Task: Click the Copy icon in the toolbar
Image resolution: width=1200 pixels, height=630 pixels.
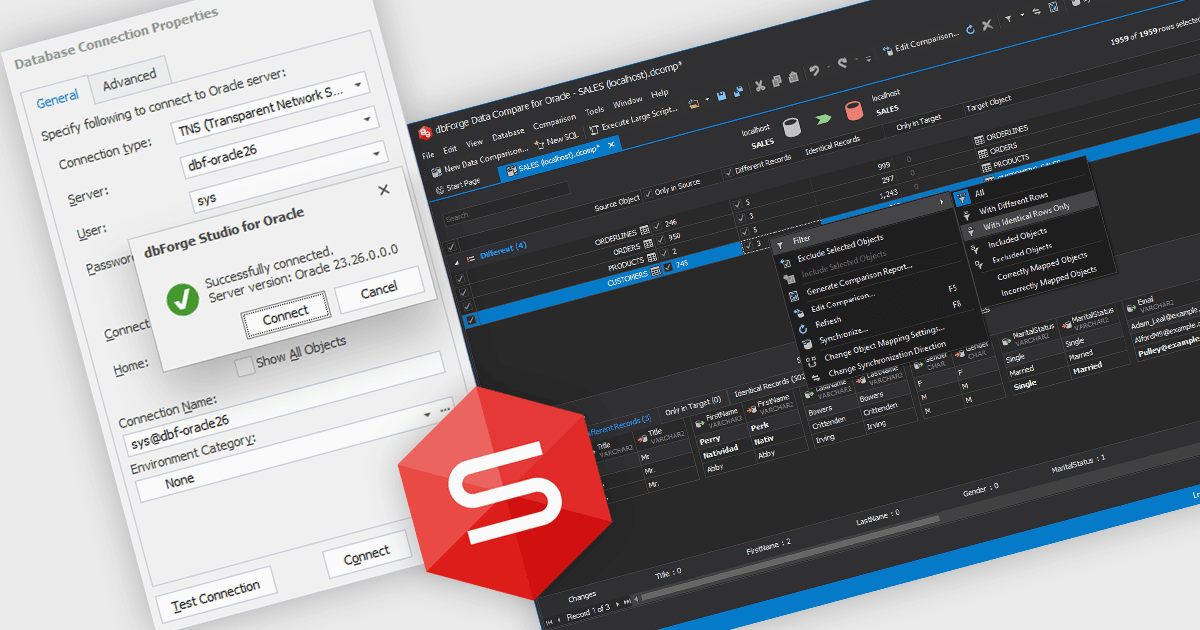Action: click(x=779, y=82)
